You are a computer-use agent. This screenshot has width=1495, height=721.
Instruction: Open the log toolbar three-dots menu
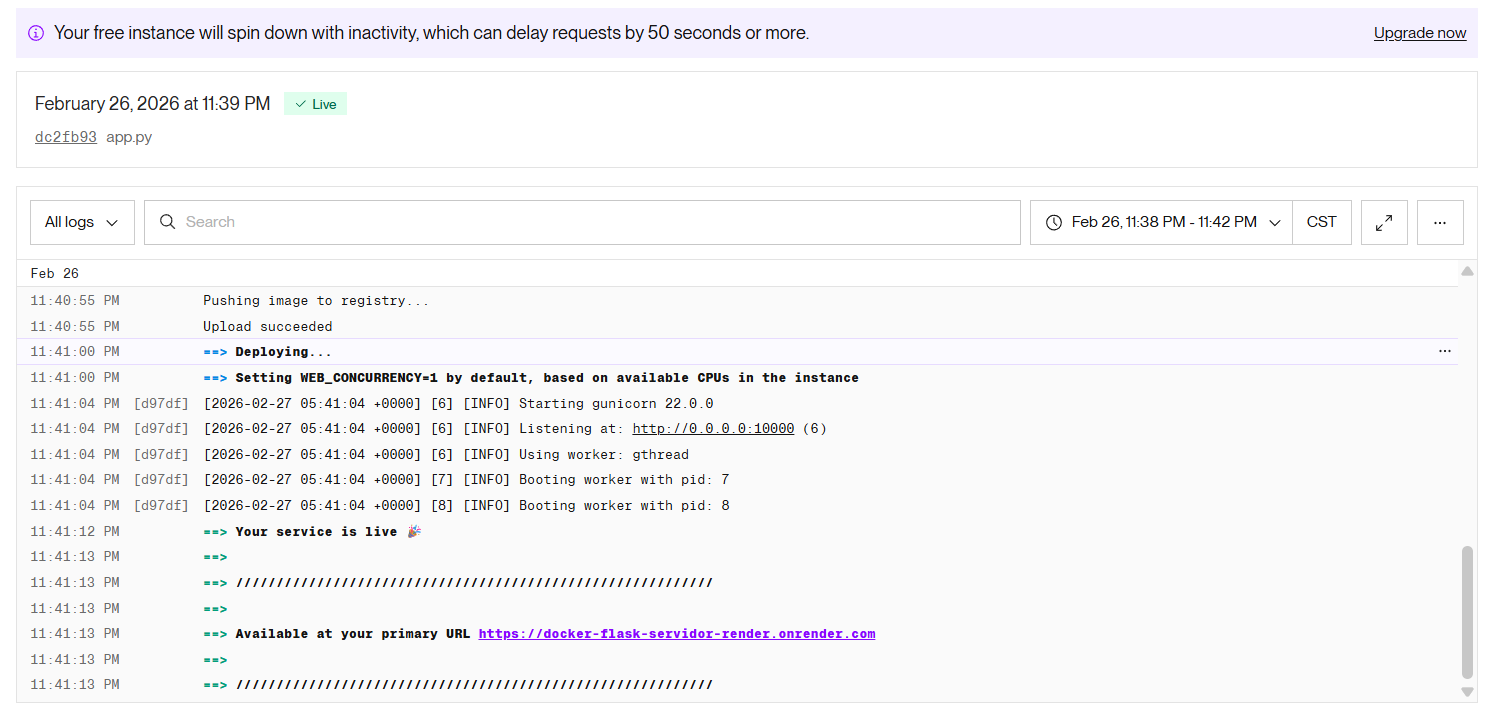(x=1440, y=222)
